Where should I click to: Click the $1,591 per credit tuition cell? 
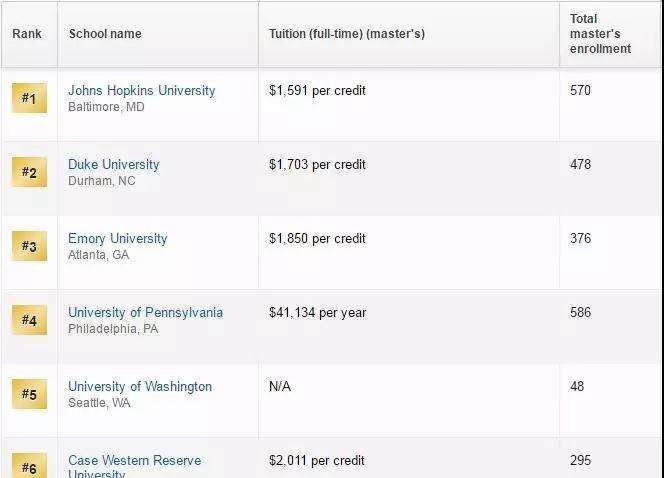(317, 90)
